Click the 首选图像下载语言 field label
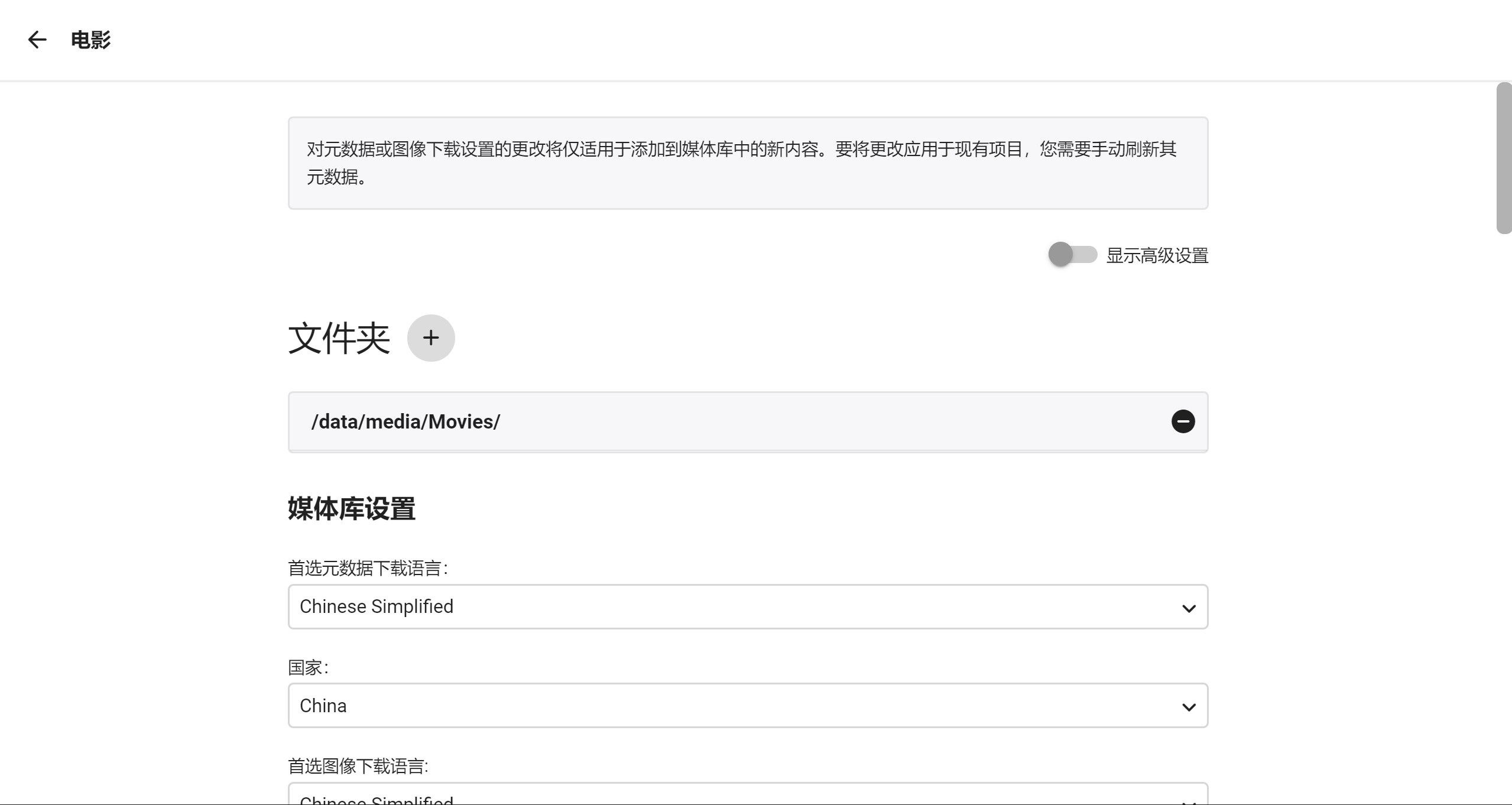1512x805 pixels. click(358, 766)
